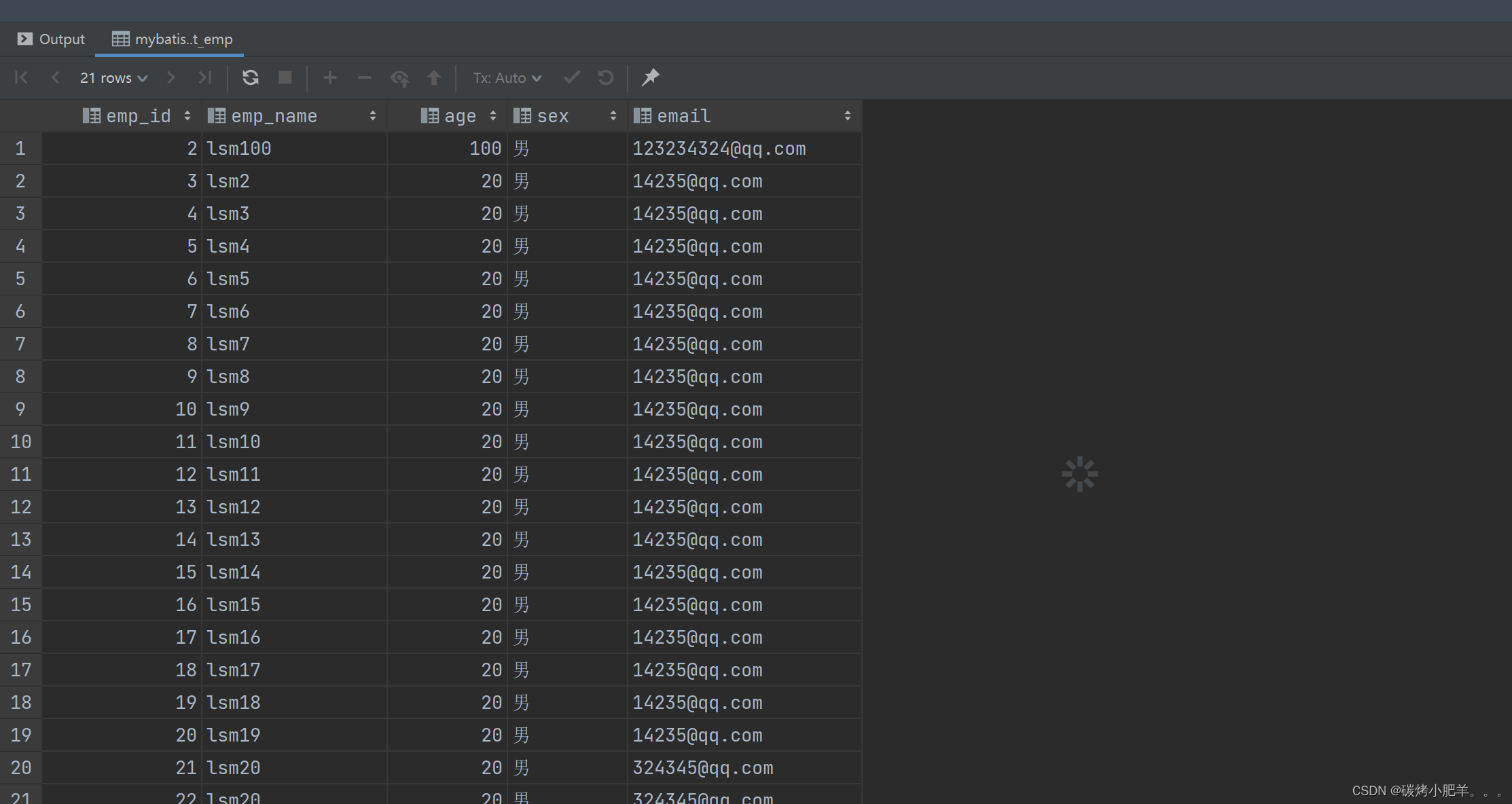This screenshot has height=804, width=1512.
Task: Click the age cell with value 100
Action: tap(448, 149)
